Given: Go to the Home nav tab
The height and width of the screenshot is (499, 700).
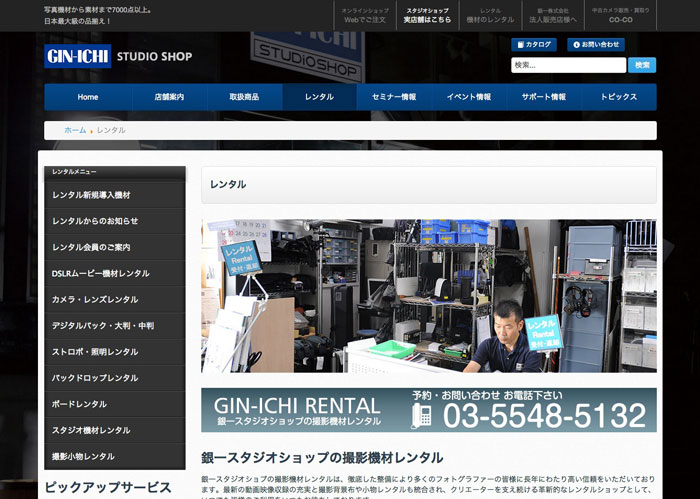Looking at the screenshot, I should 88,97.
